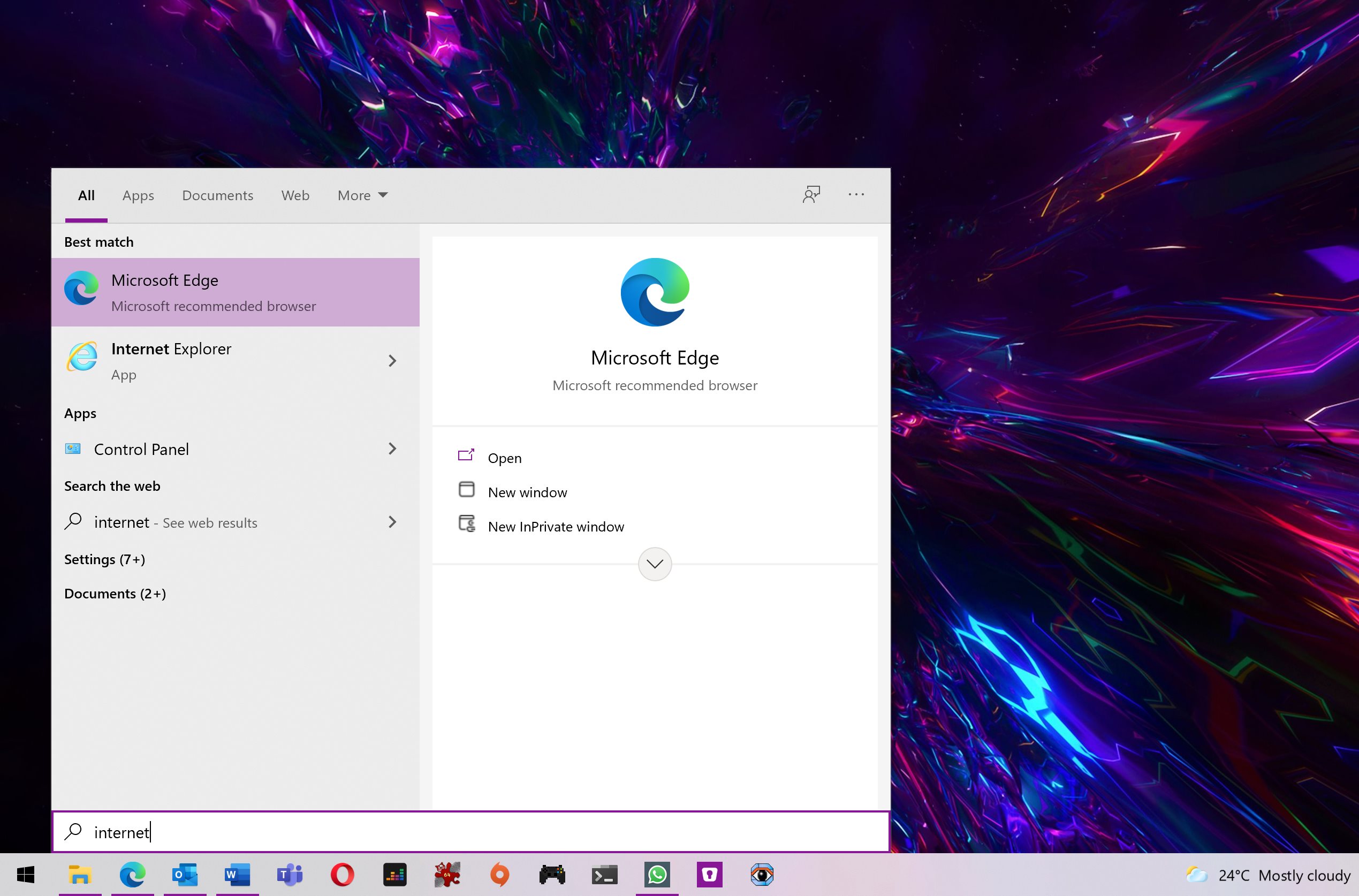Open the red puzzle-piece 64 app icon
1359x896 pixels.
pos(447,874)
